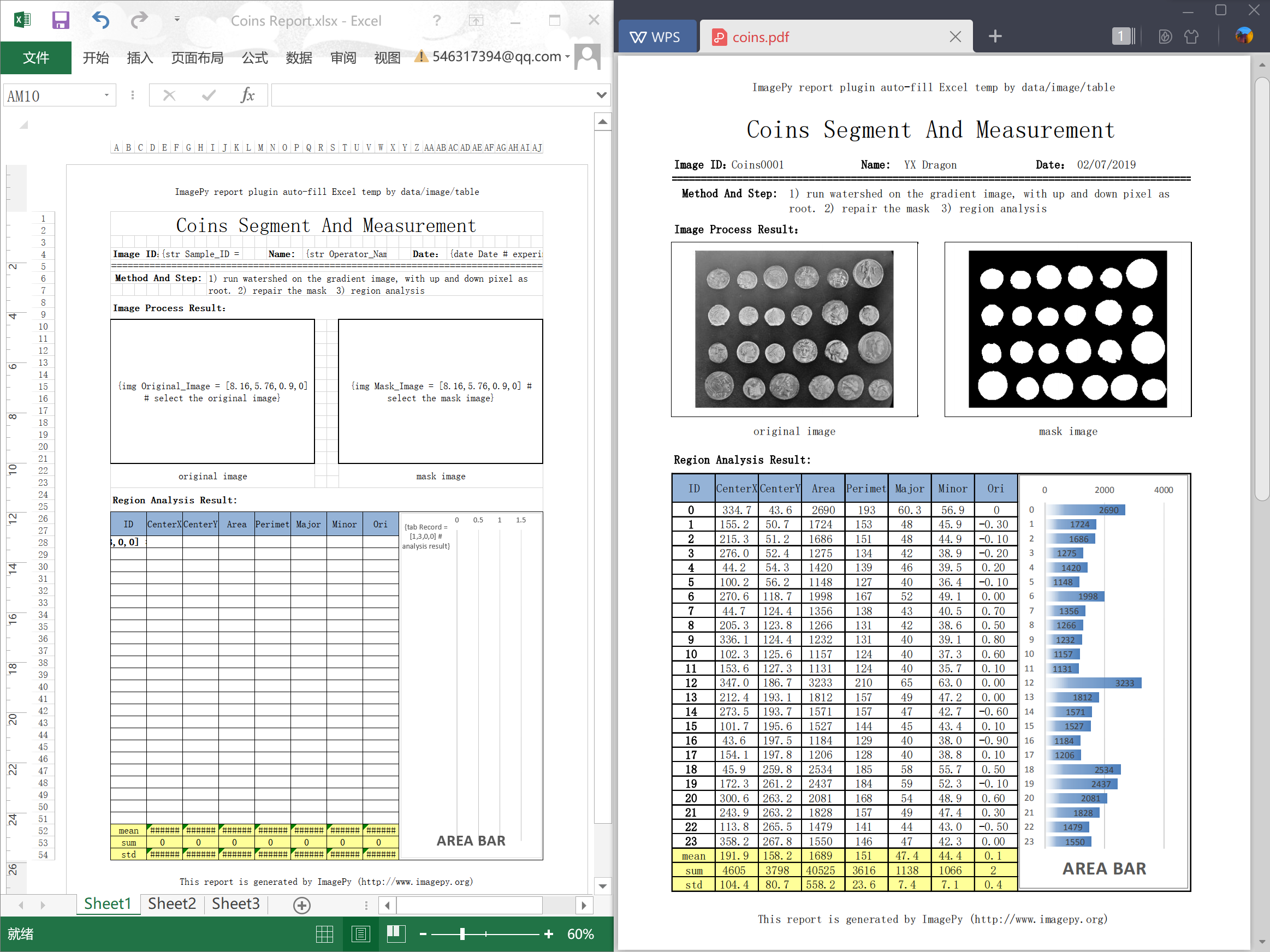
Task: Switch to Normal view mode
Action: [324, 933]
